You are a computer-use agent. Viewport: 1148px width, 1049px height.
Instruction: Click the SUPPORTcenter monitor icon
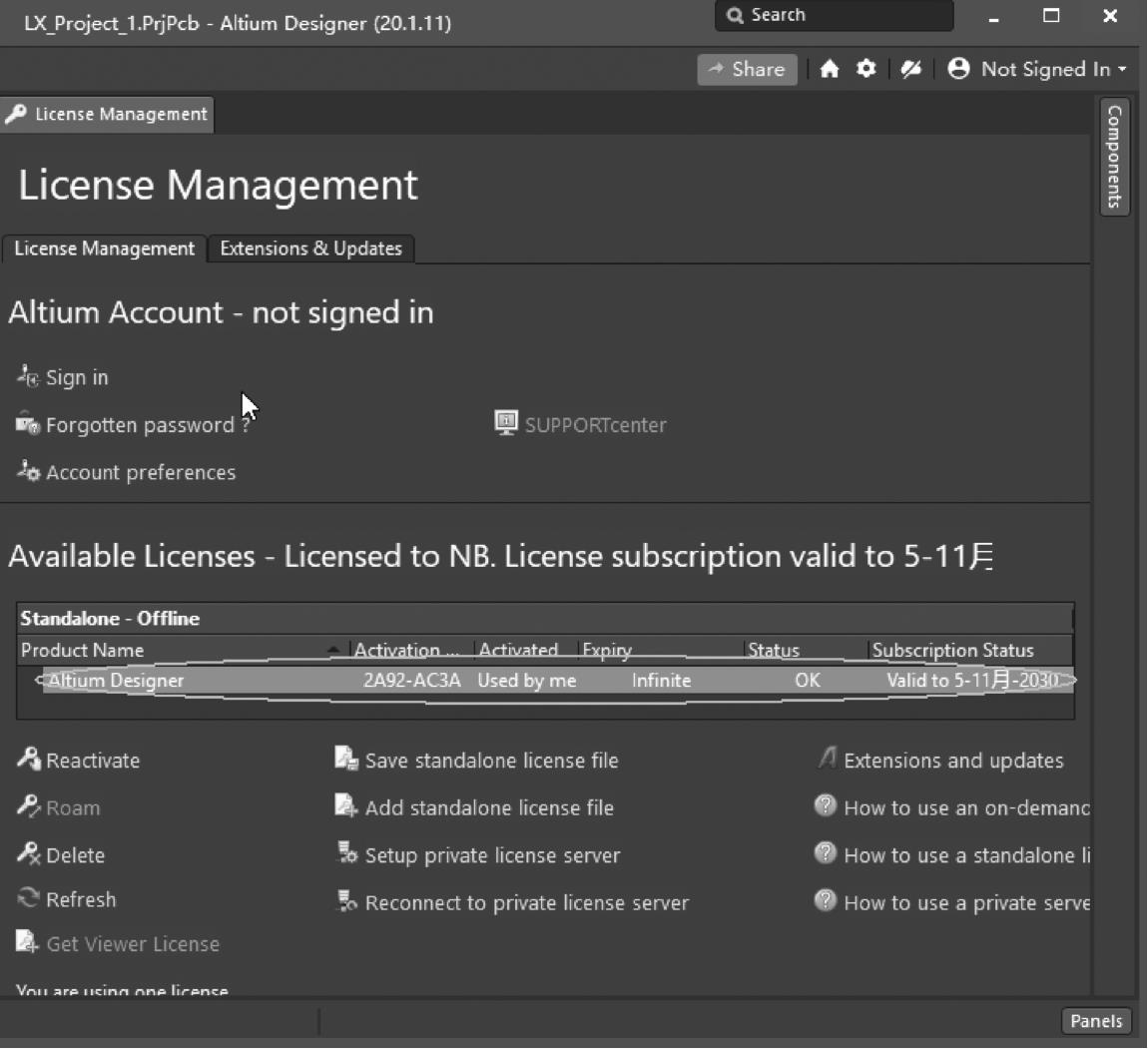[506, 423]
